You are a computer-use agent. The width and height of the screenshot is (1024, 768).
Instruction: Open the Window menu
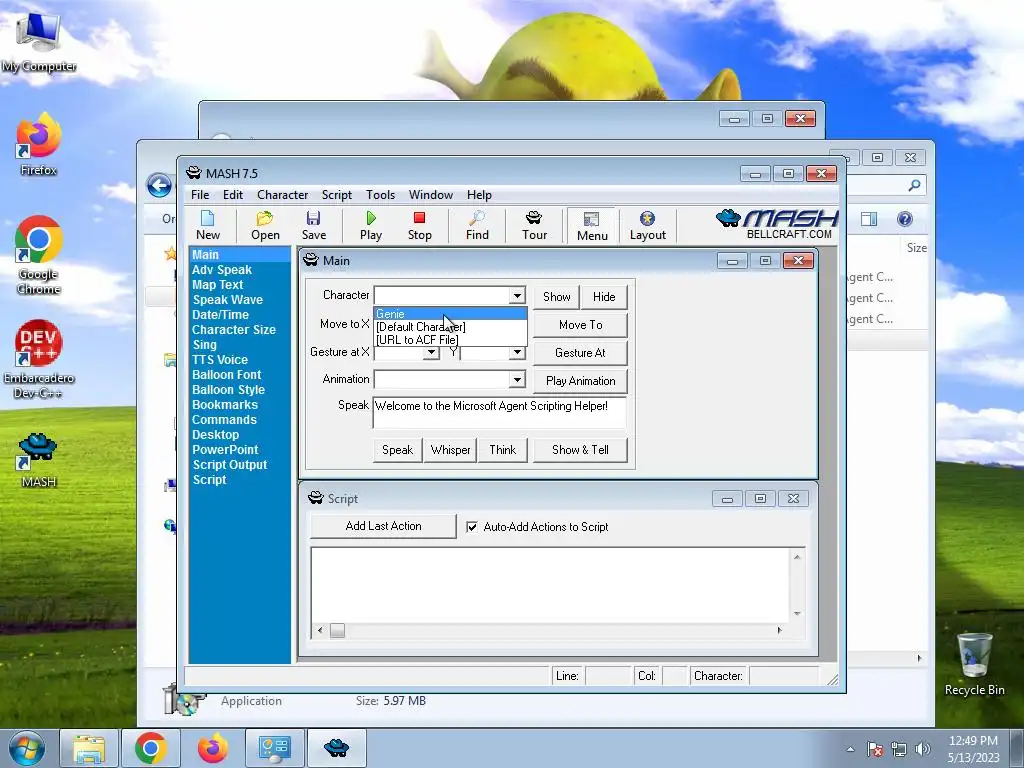click(x=430, y=195)
